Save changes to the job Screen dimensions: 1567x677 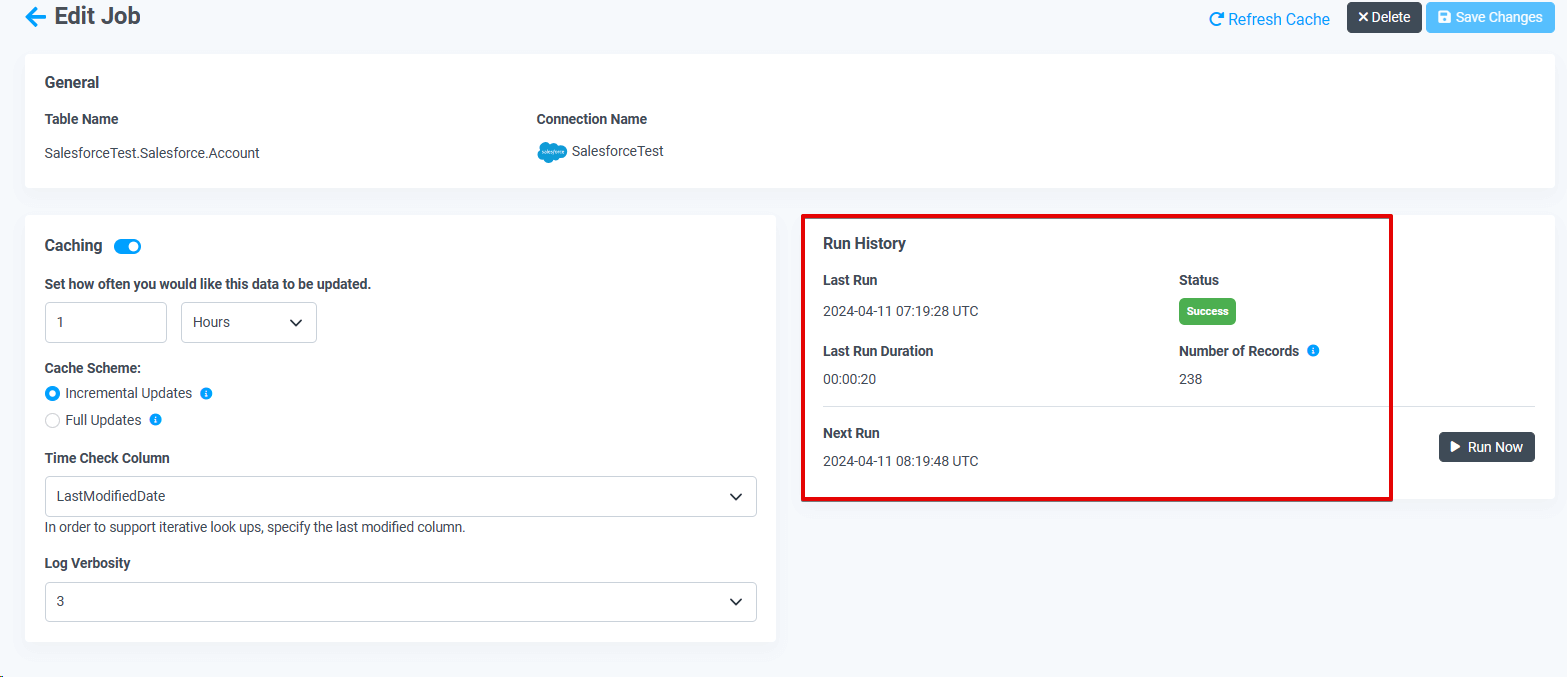[1489, 17]
